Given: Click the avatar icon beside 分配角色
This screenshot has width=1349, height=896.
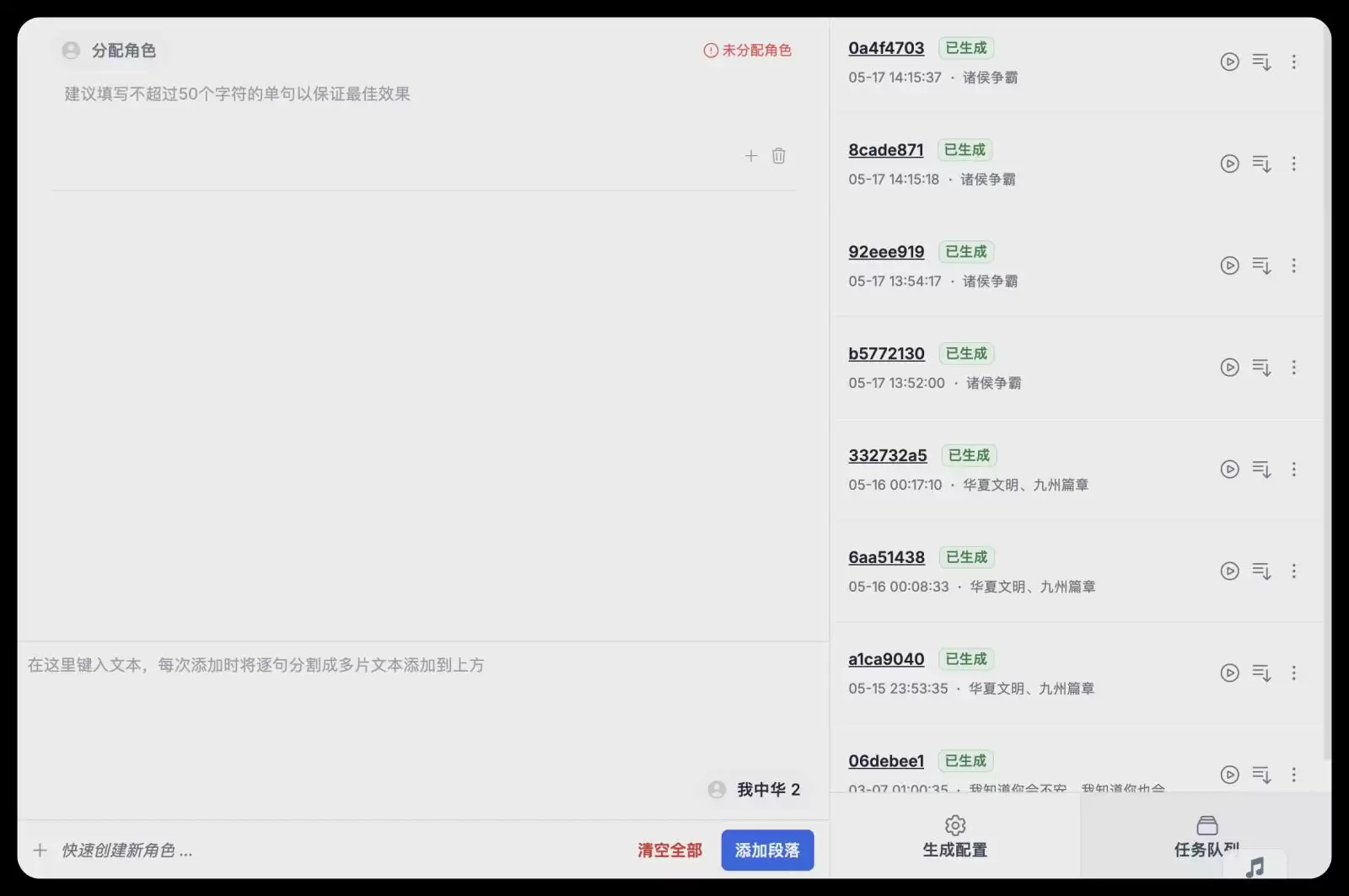Looking at the screenshot, I should point(70,50).
